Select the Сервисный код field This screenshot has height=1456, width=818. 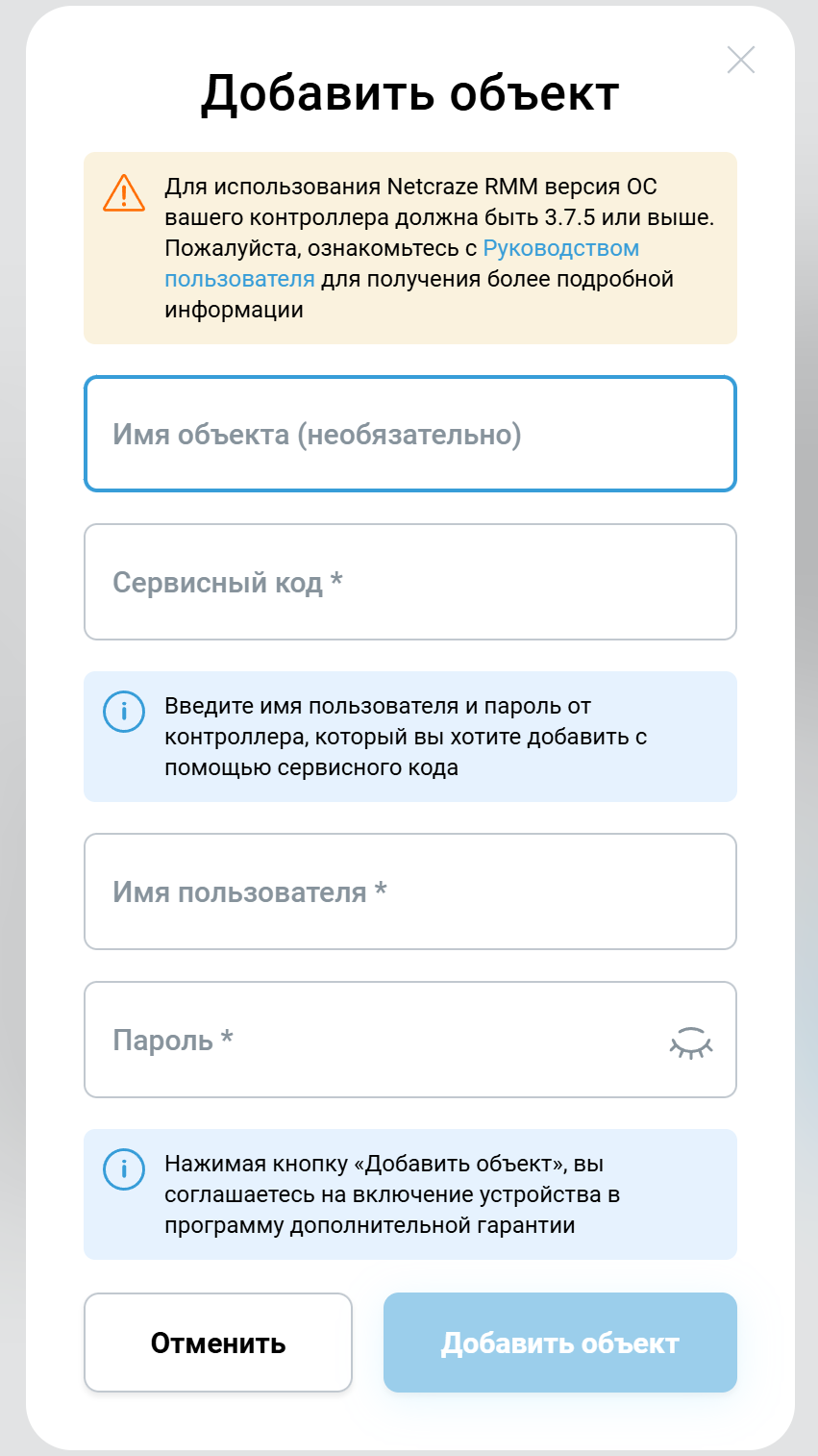point(409,581)
